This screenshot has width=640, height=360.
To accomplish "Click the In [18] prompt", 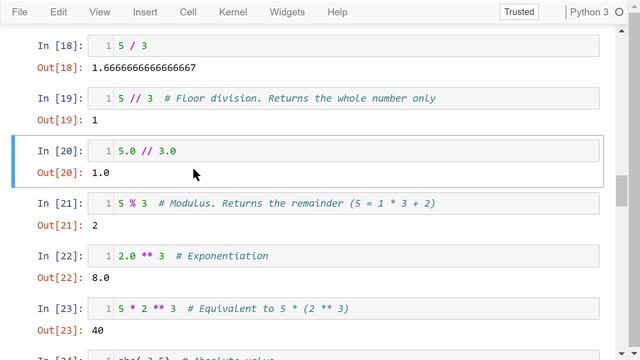I will click(60, 46).
